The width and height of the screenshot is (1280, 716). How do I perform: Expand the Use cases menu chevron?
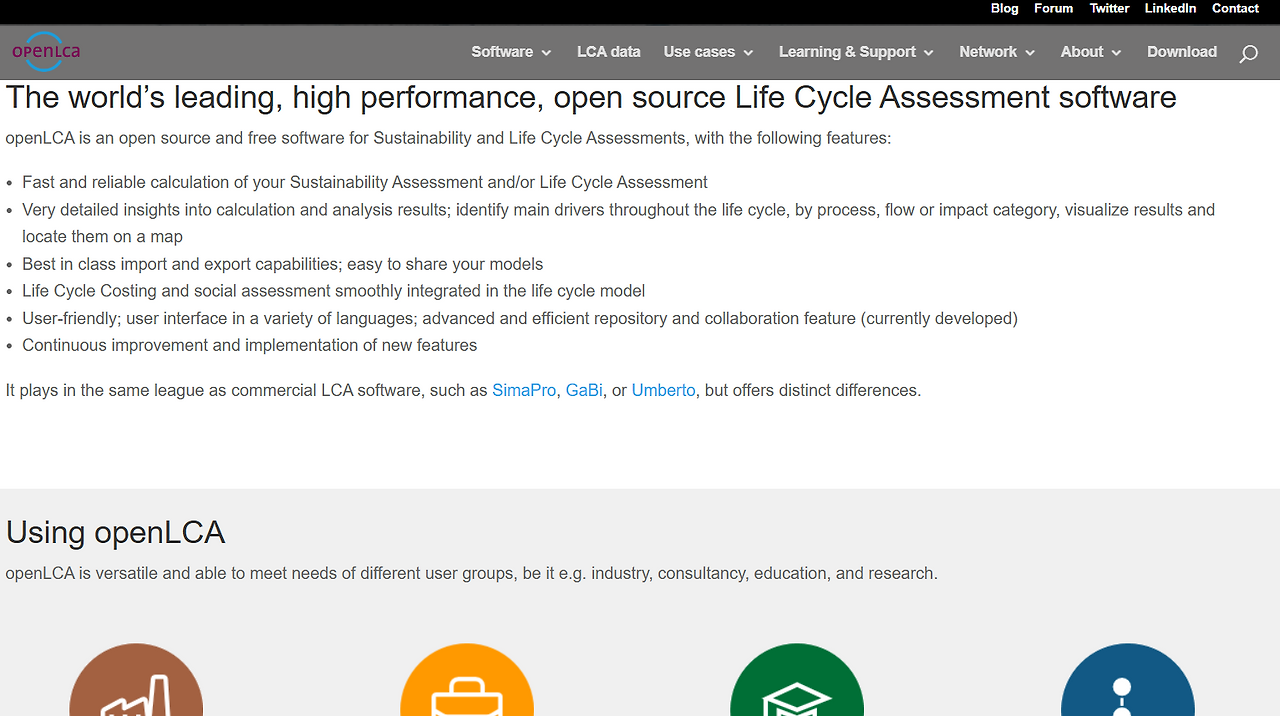pos(748,53)
